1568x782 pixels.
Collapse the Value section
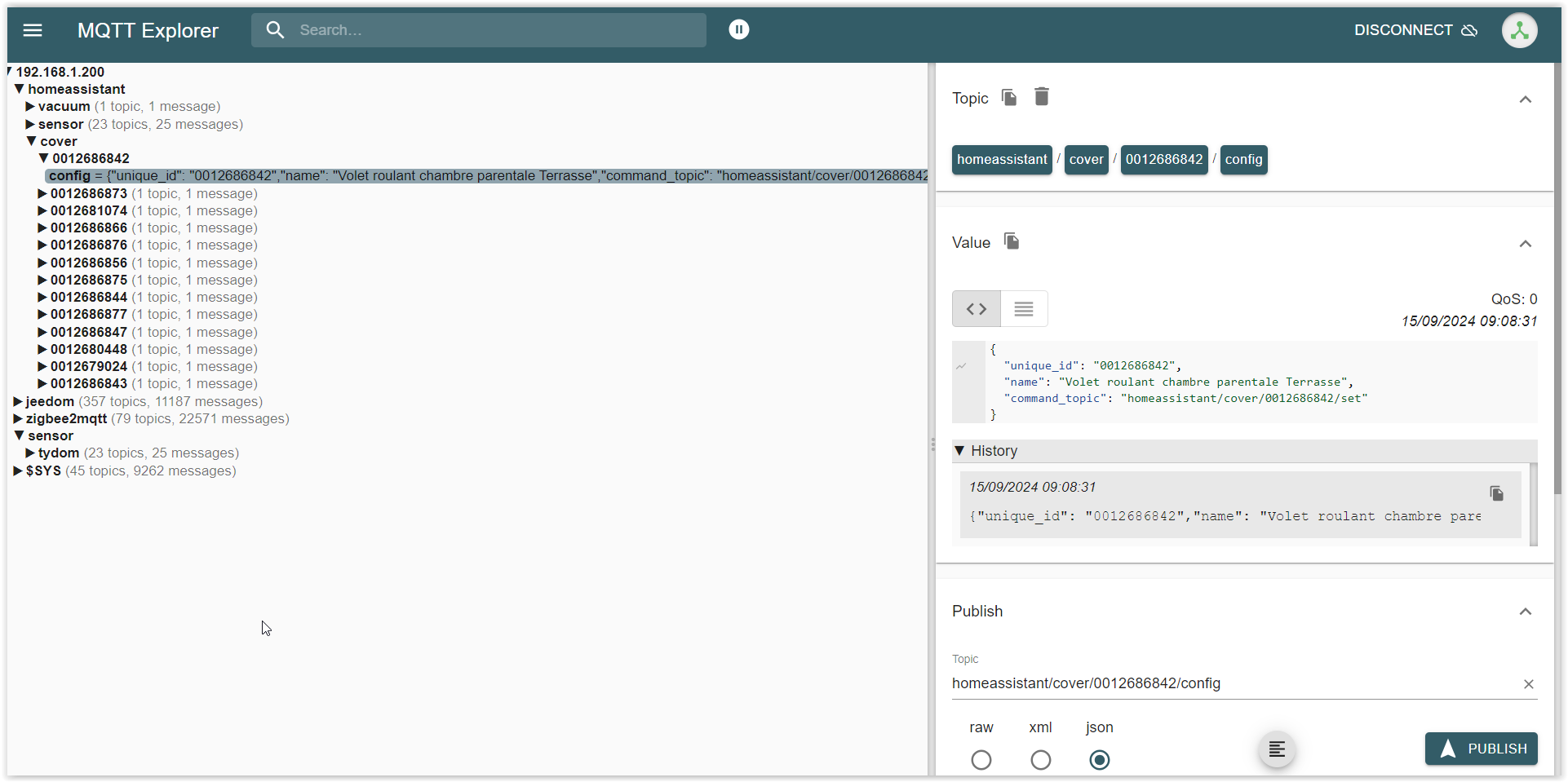point(1525,244)
